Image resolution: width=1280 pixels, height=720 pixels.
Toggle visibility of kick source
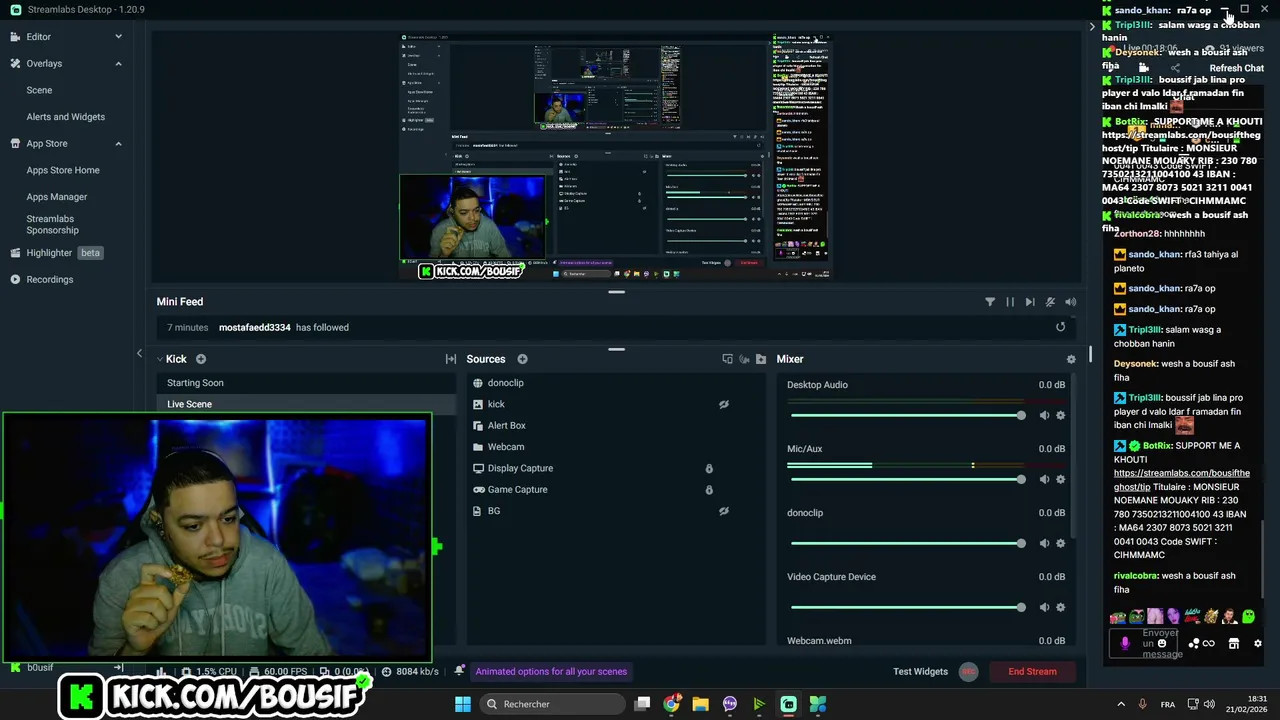tap(724, 405)
